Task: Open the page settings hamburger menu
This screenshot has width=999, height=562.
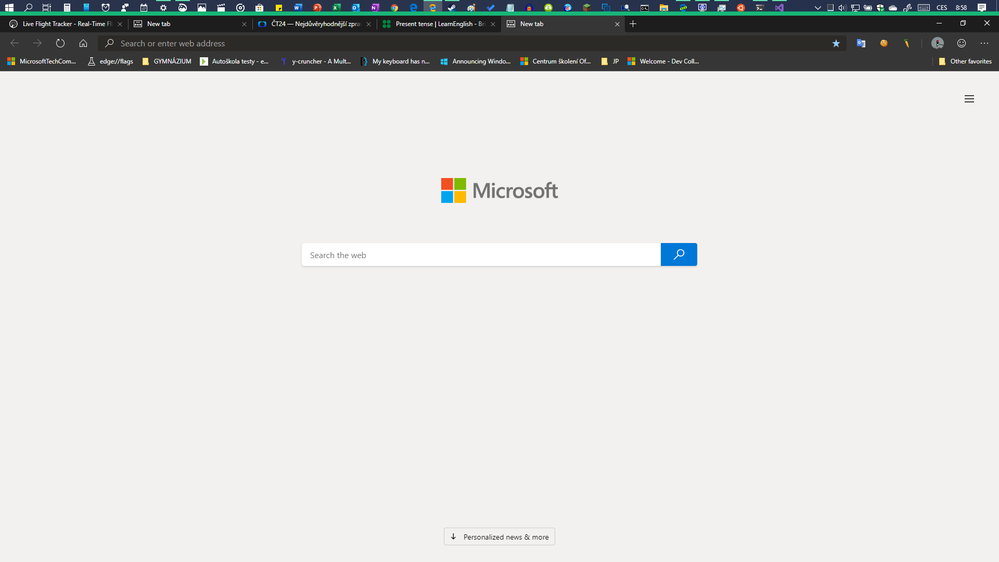Action: click(x=969, y=99)
